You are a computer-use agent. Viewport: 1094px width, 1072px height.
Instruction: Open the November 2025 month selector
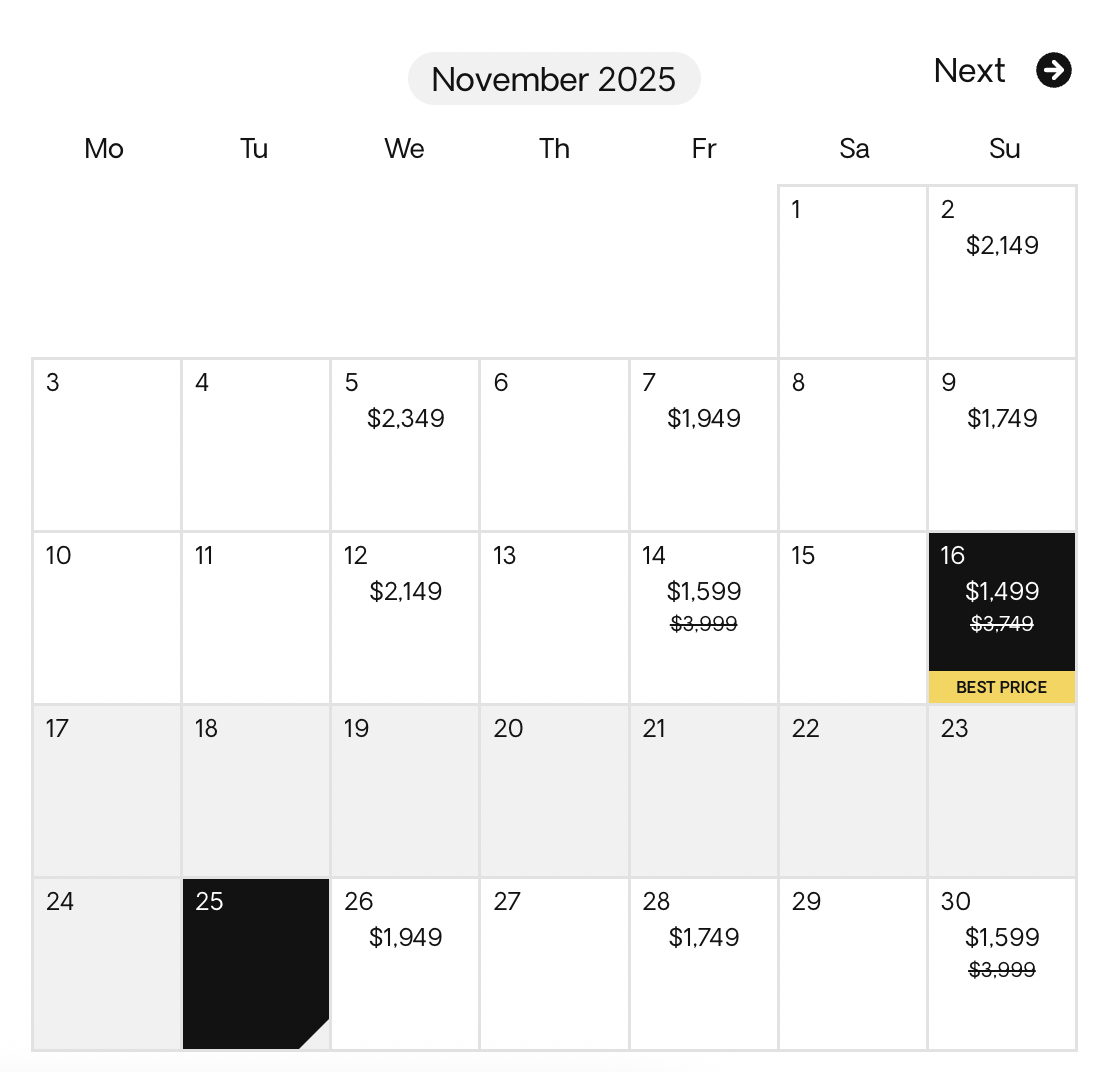(554, 79)
